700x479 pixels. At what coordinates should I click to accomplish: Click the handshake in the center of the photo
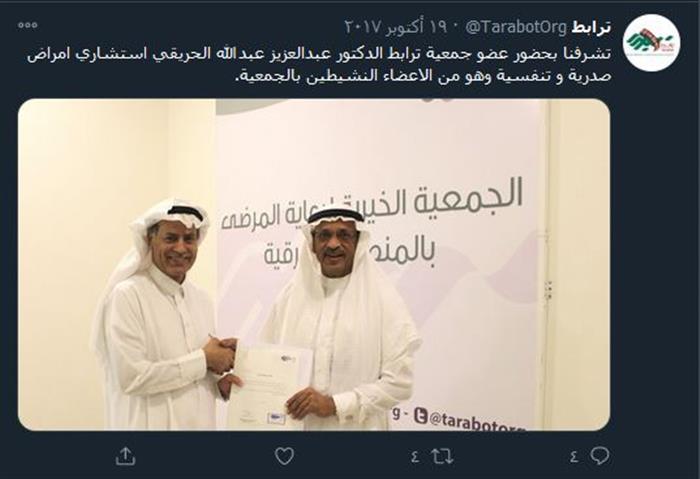(x=220, y=355)
